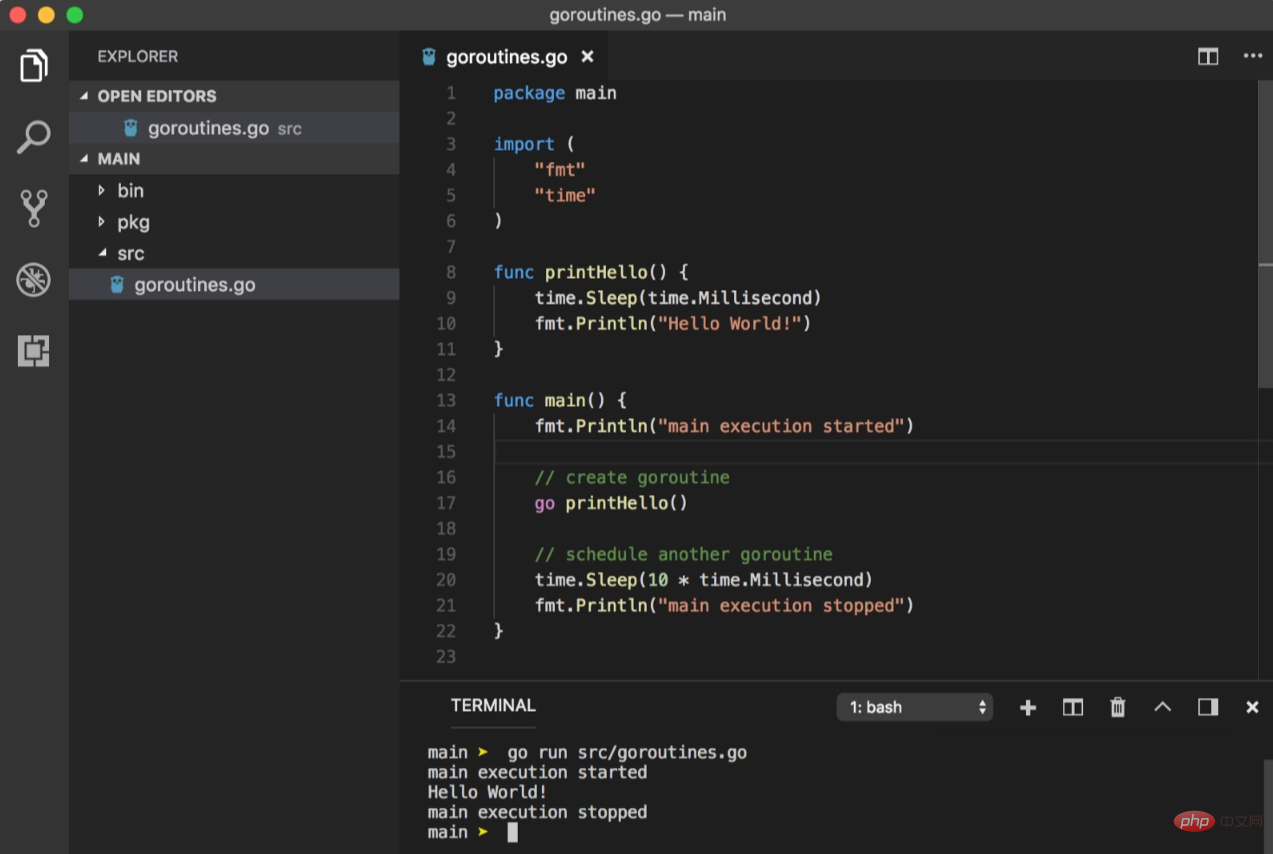Expand the bin folder
Image resolution: width=1273 pixels, height=854 pixels.
pyautogui.click(x=130, y=191)
